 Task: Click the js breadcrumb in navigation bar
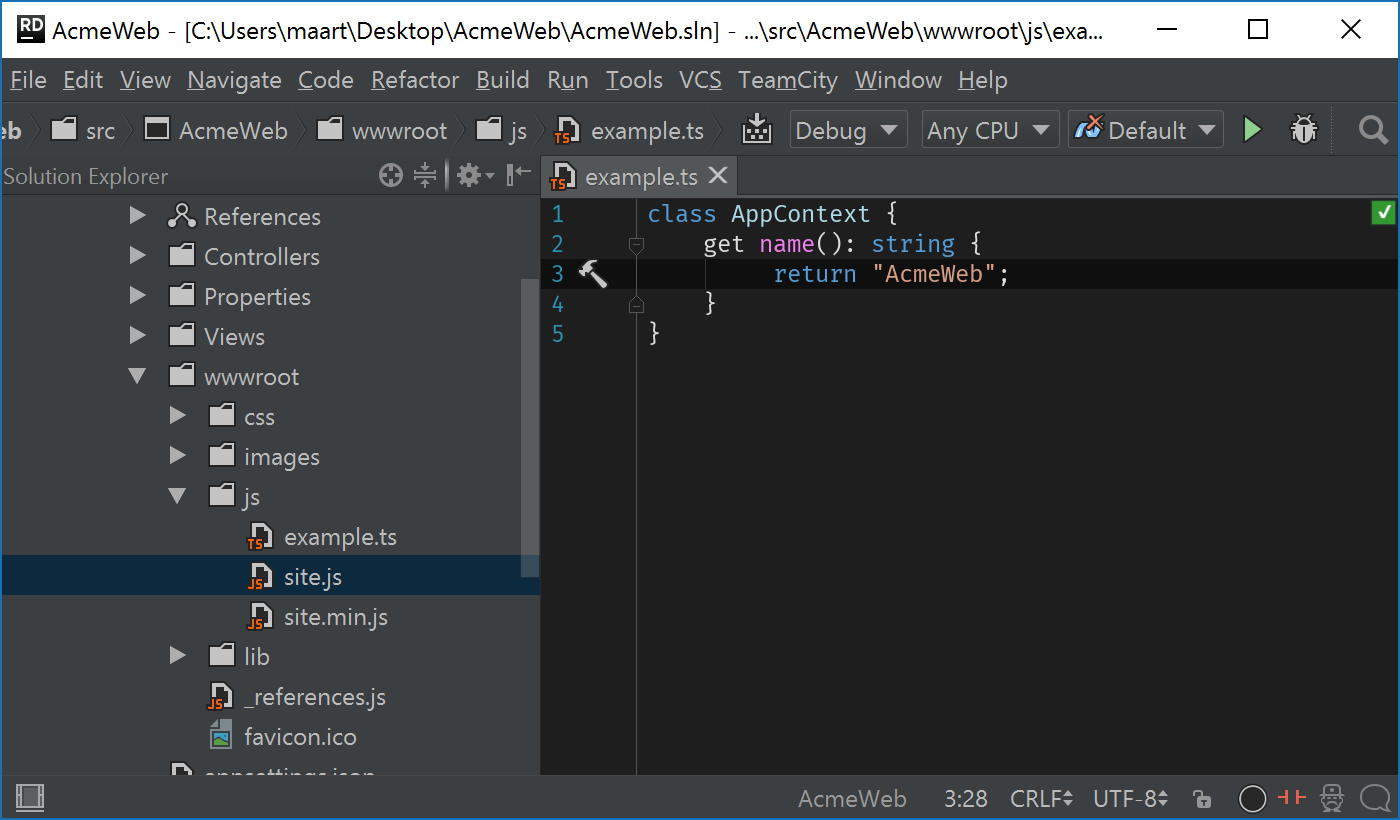501,130
